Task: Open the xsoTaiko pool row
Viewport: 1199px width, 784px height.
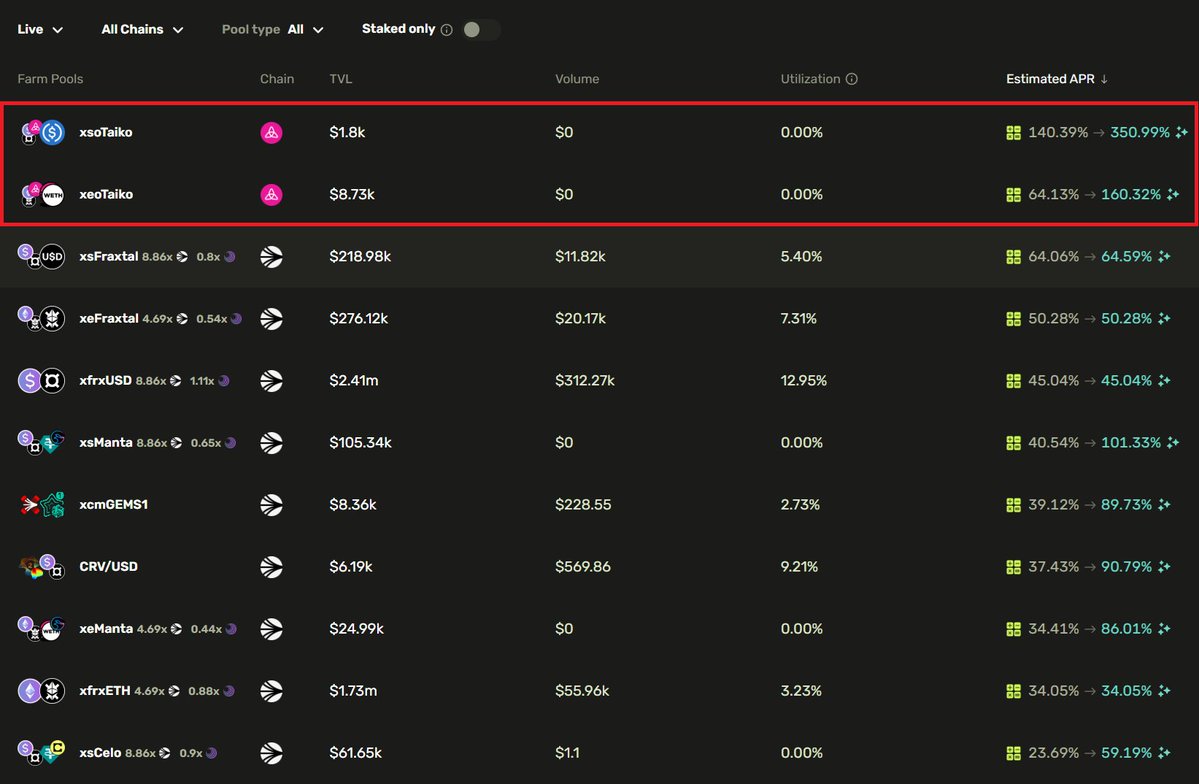Action: click(600, 132)
